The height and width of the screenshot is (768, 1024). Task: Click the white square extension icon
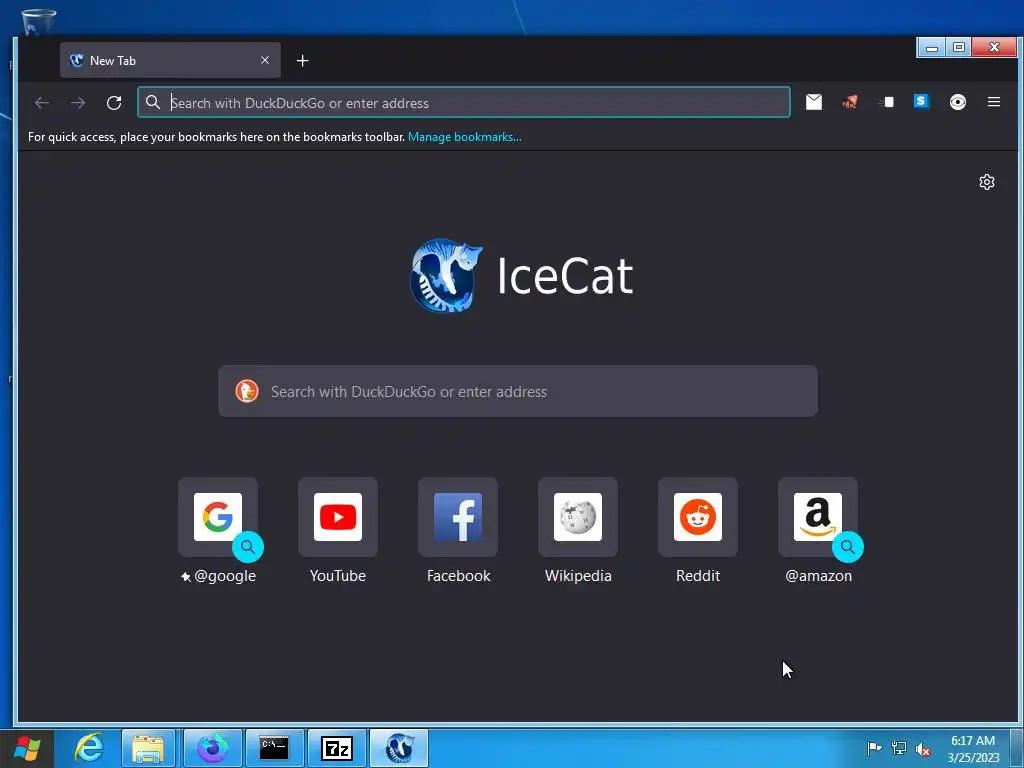[x=886, y=102]
